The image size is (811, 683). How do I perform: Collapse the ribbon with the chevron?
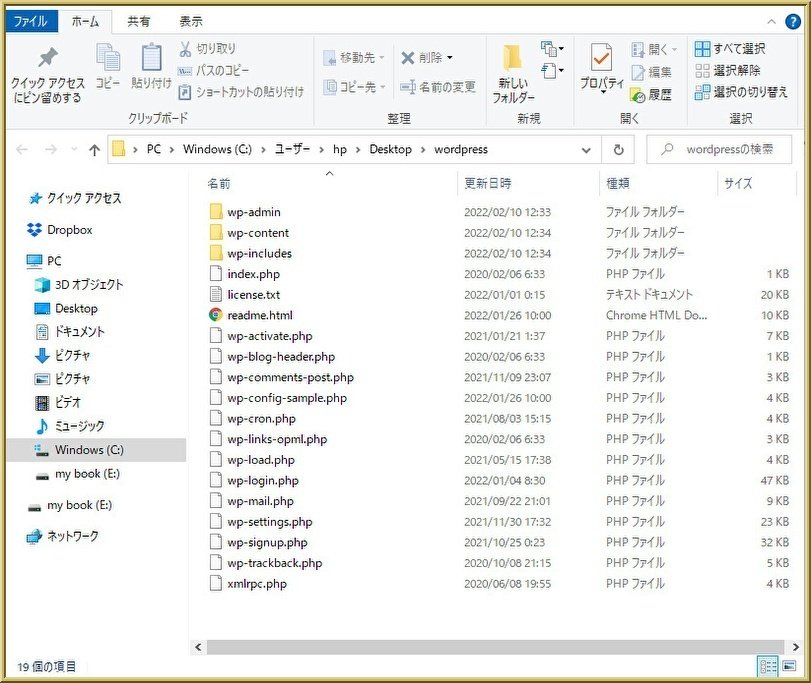coord(771,22)
